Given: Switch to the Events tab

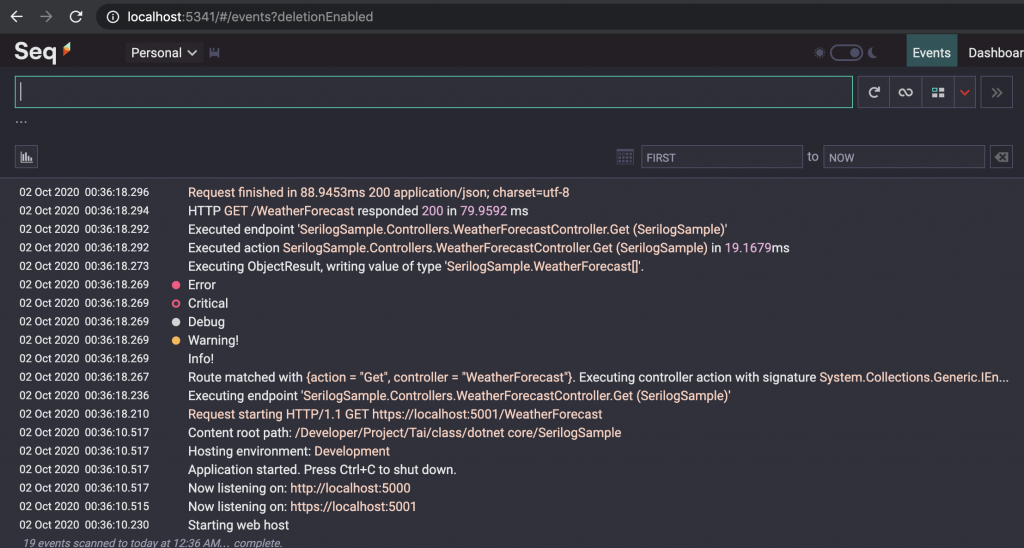Looking at the screenshot, I should pyautogui.click(x=931, y=53).
